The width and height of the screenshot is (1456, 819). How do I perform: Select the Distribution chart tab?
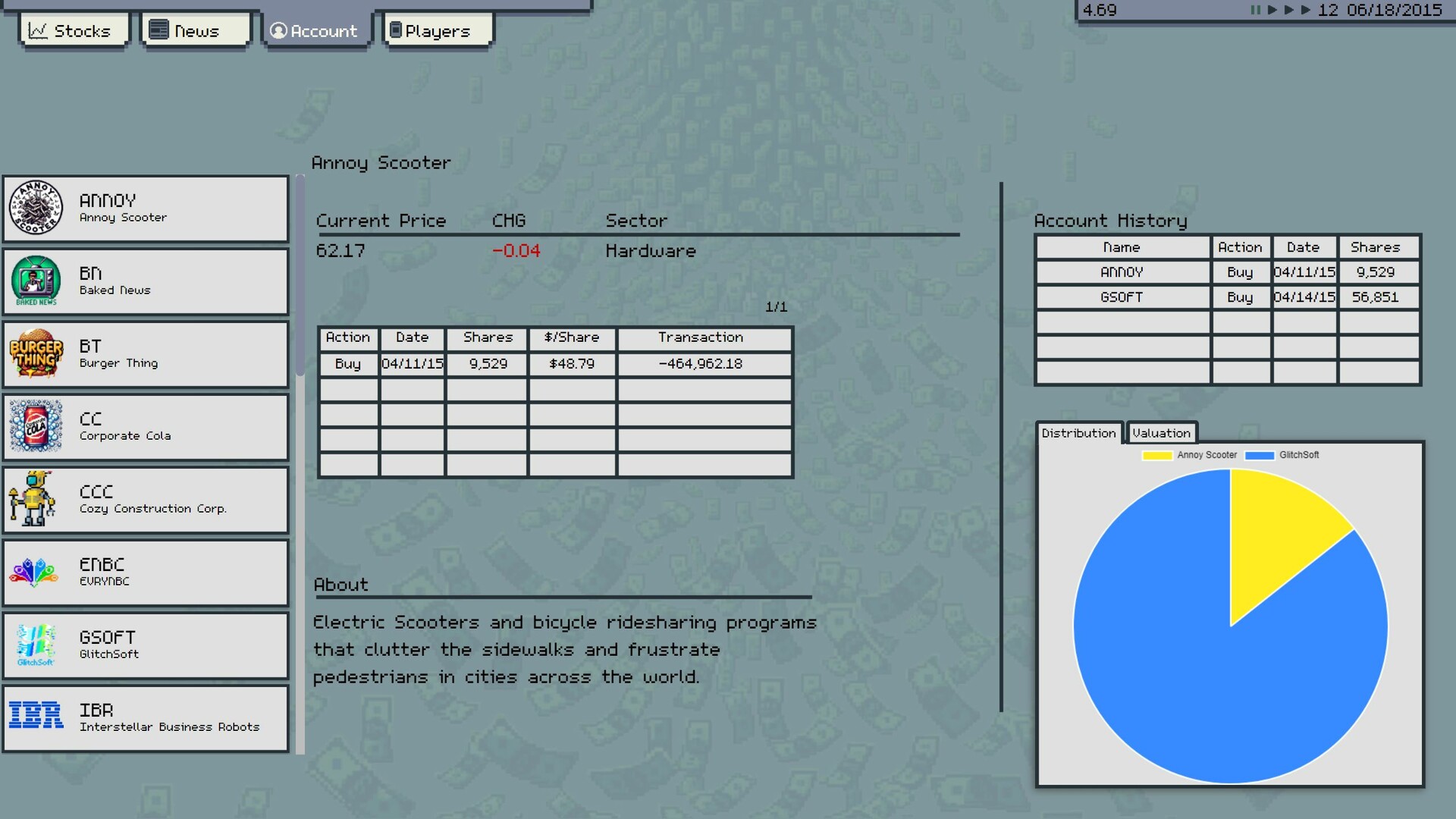(1078, 433)
